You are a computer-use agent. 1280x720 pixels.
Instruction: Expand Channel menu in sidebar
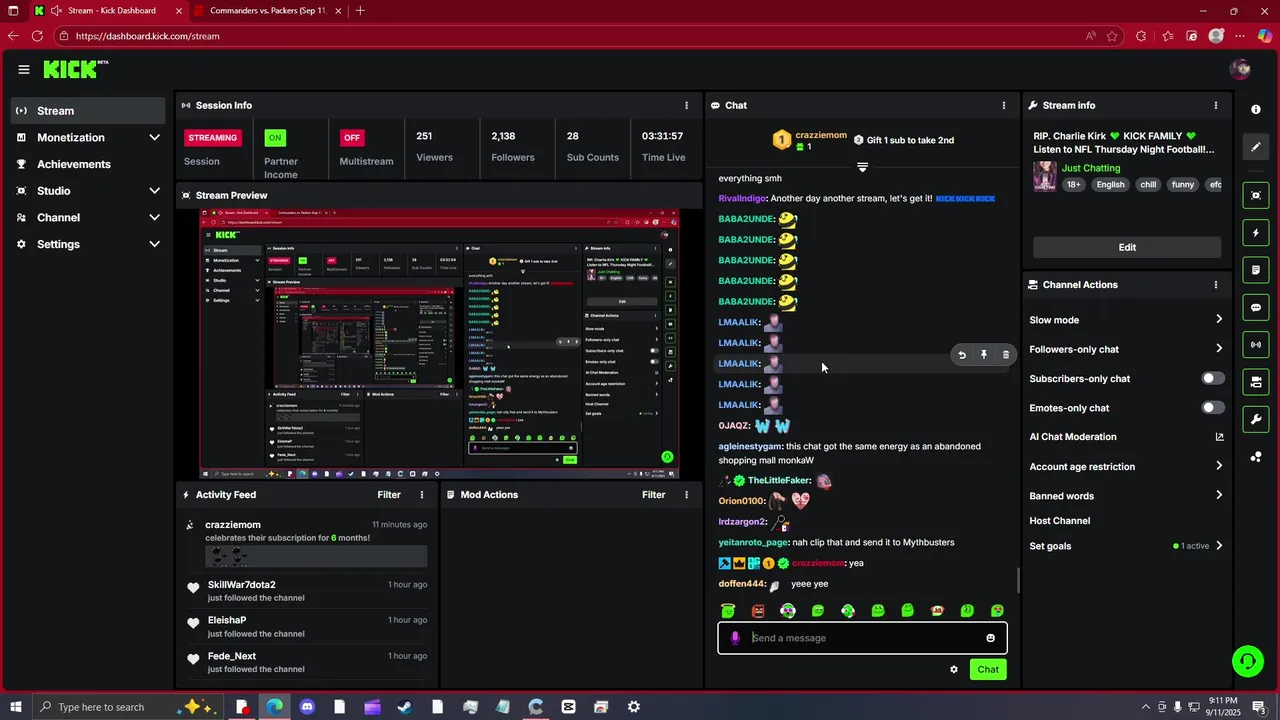[154, 217]
